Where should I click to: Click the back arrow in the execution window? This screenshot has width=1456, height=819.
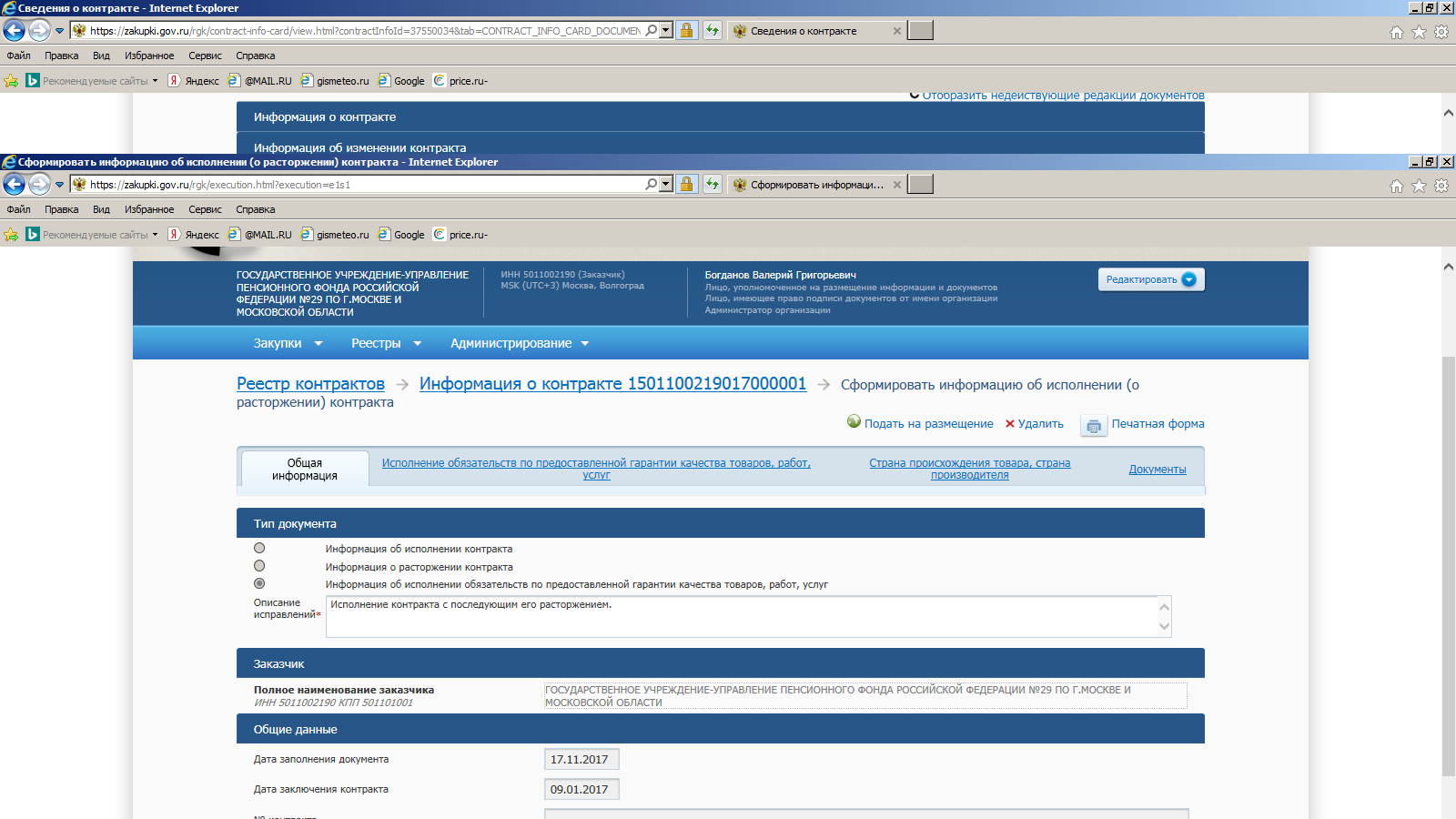pos(15,185)
